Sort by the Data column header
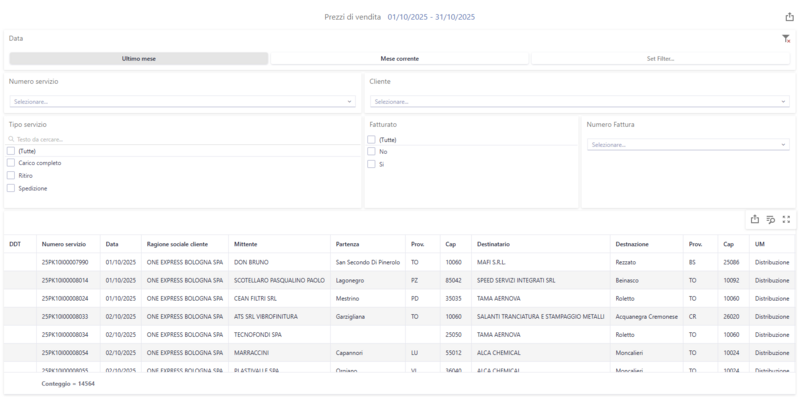Screen dimensions: 800x397 point(121,244)
